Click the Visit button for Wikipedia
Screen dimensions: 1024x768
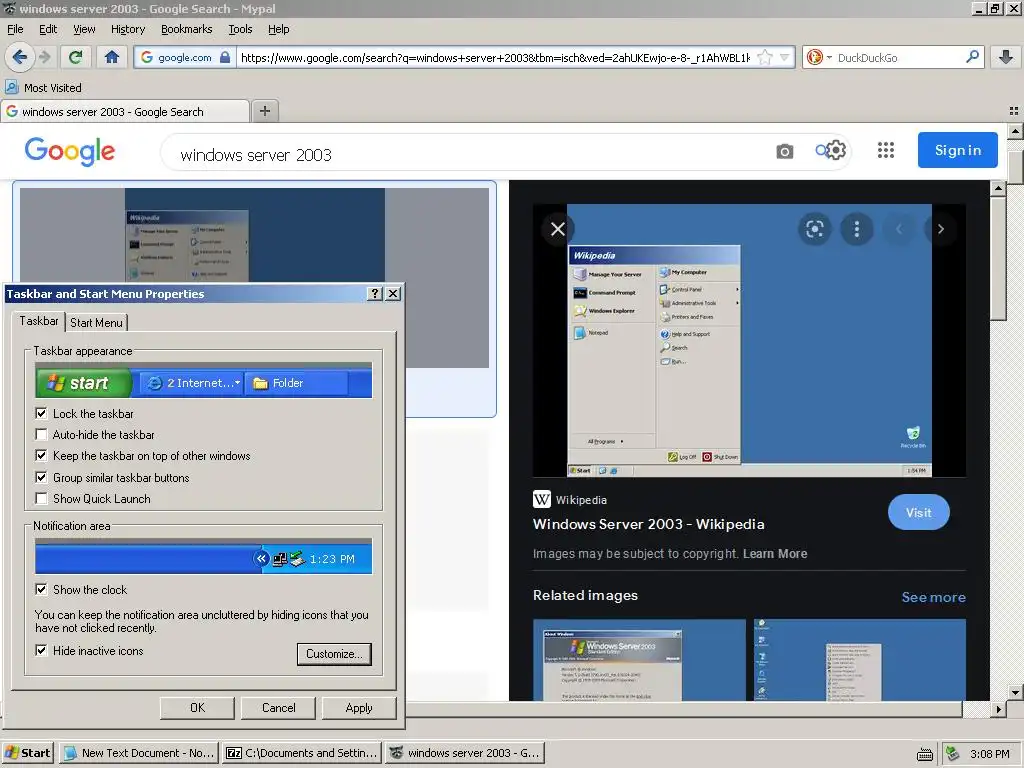click(918, 513)
